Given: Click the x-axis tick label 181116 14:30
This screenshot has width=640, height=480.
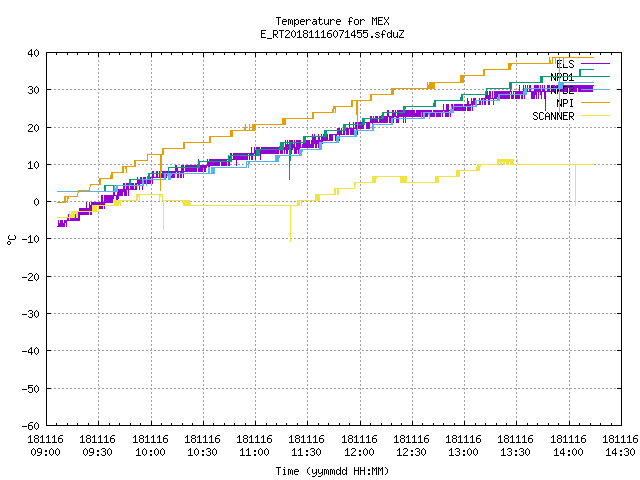Looking at the screenshot, I should (620, 446).
